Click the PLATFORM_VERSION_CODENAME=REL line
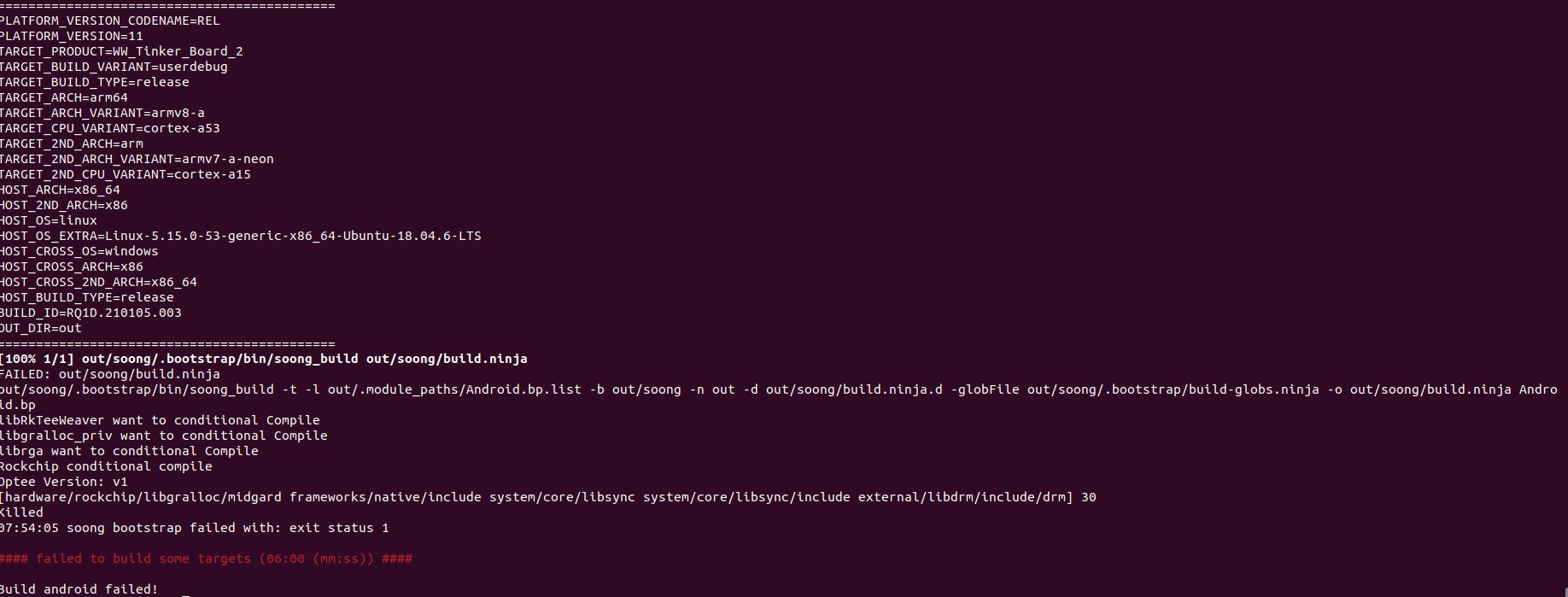This screenshot has width=1568, height=597. pyautogui.click(x=109, y=20)
